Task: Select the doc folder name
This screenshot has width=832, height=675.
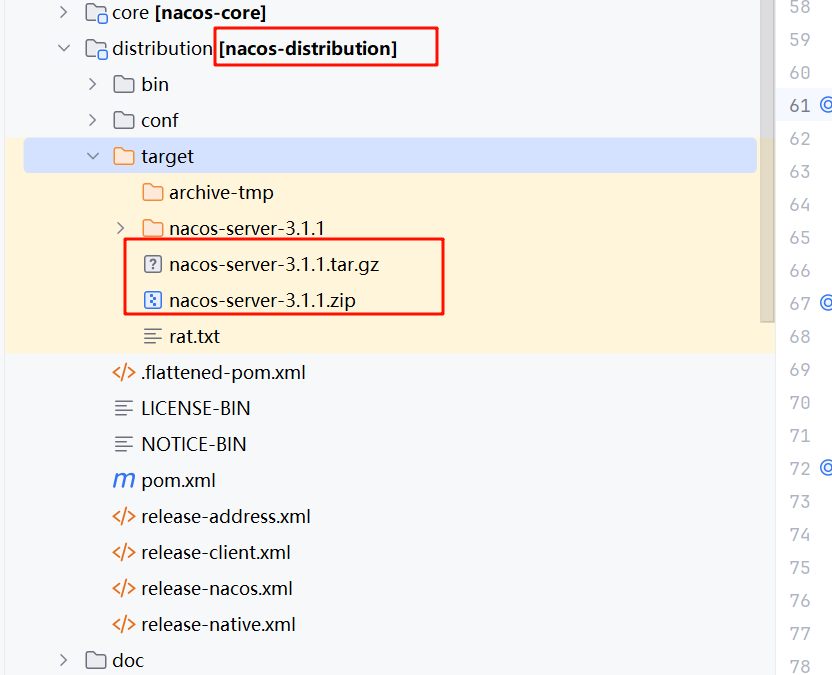Action: point(128,660)
